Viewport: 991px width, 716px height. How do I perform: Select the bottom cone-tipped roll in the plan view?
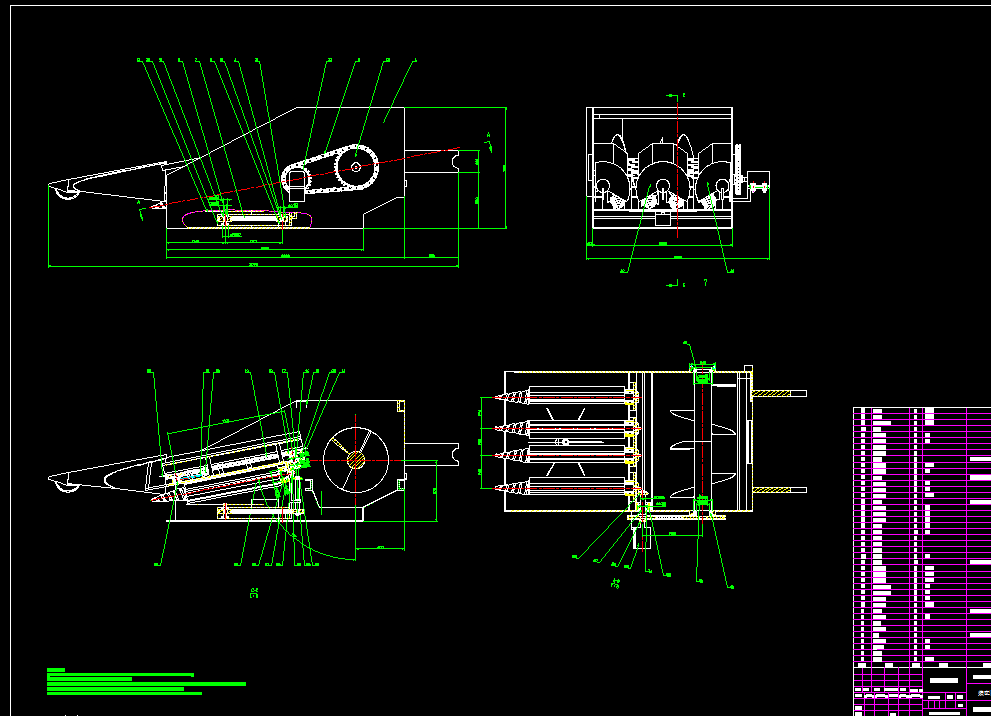pyautogui.click(x=566, y=487)
